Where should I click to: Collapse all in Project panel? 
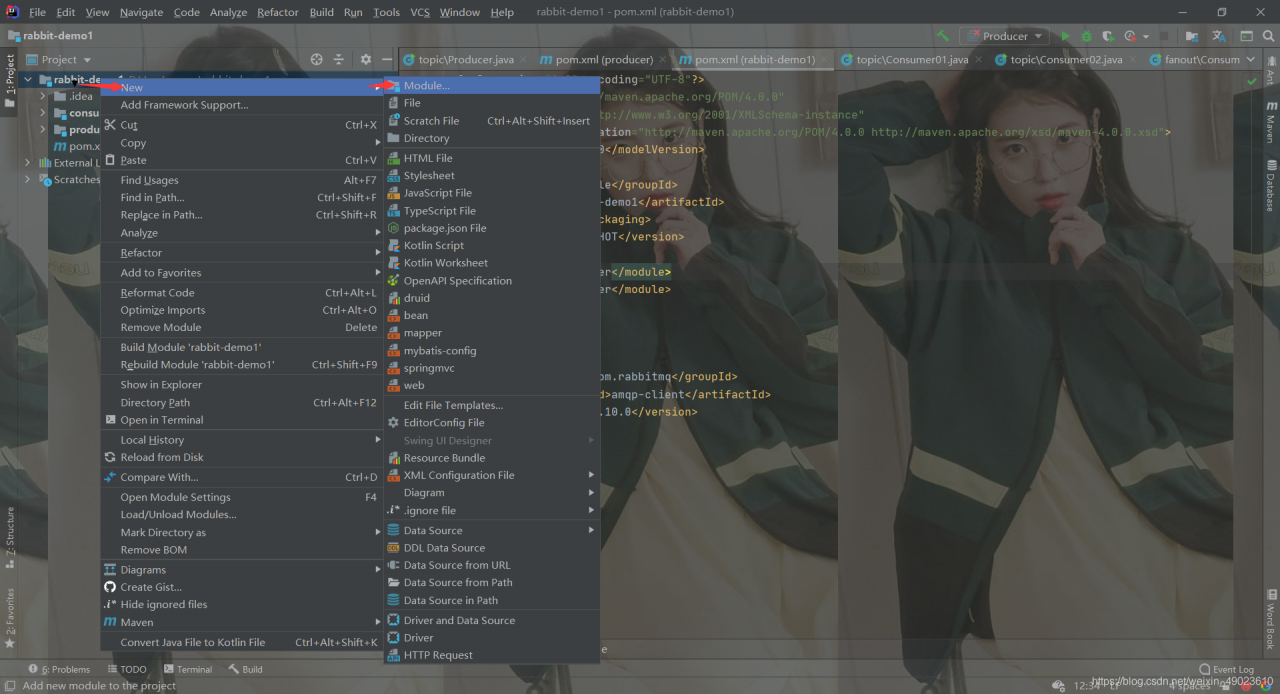point(339,60)
